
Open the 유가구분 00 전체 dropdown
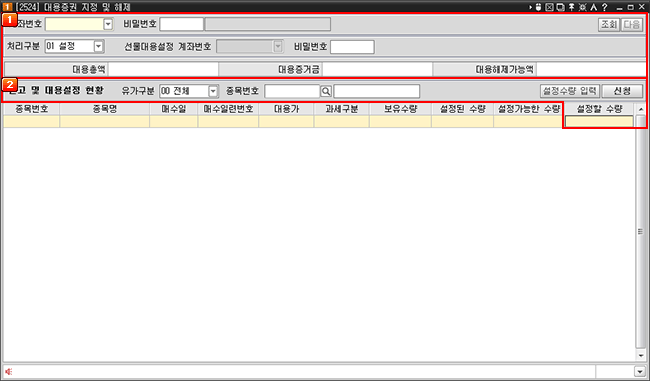[x=213, y=91]
